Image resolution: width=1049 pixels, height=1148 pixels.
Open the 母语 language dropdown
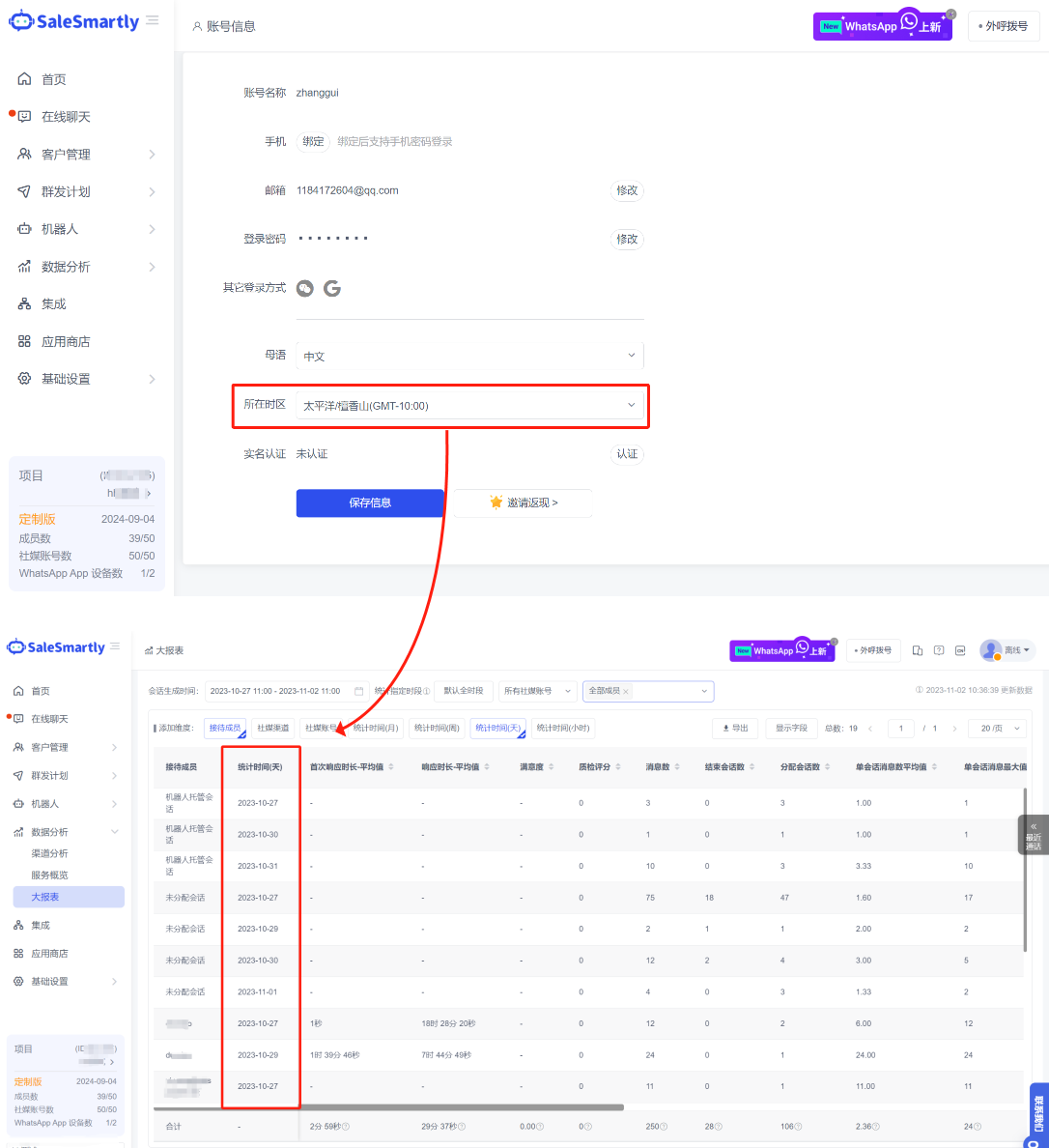coord(468,356)
